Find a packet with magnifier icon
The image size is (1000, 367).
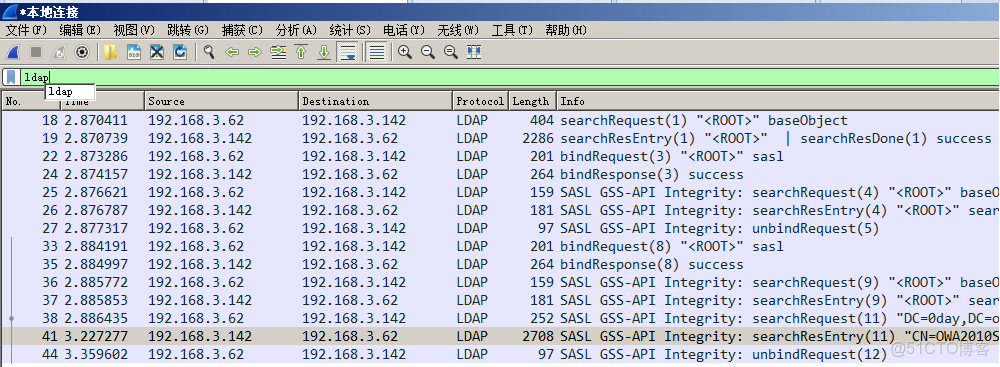tap(209, 52)
